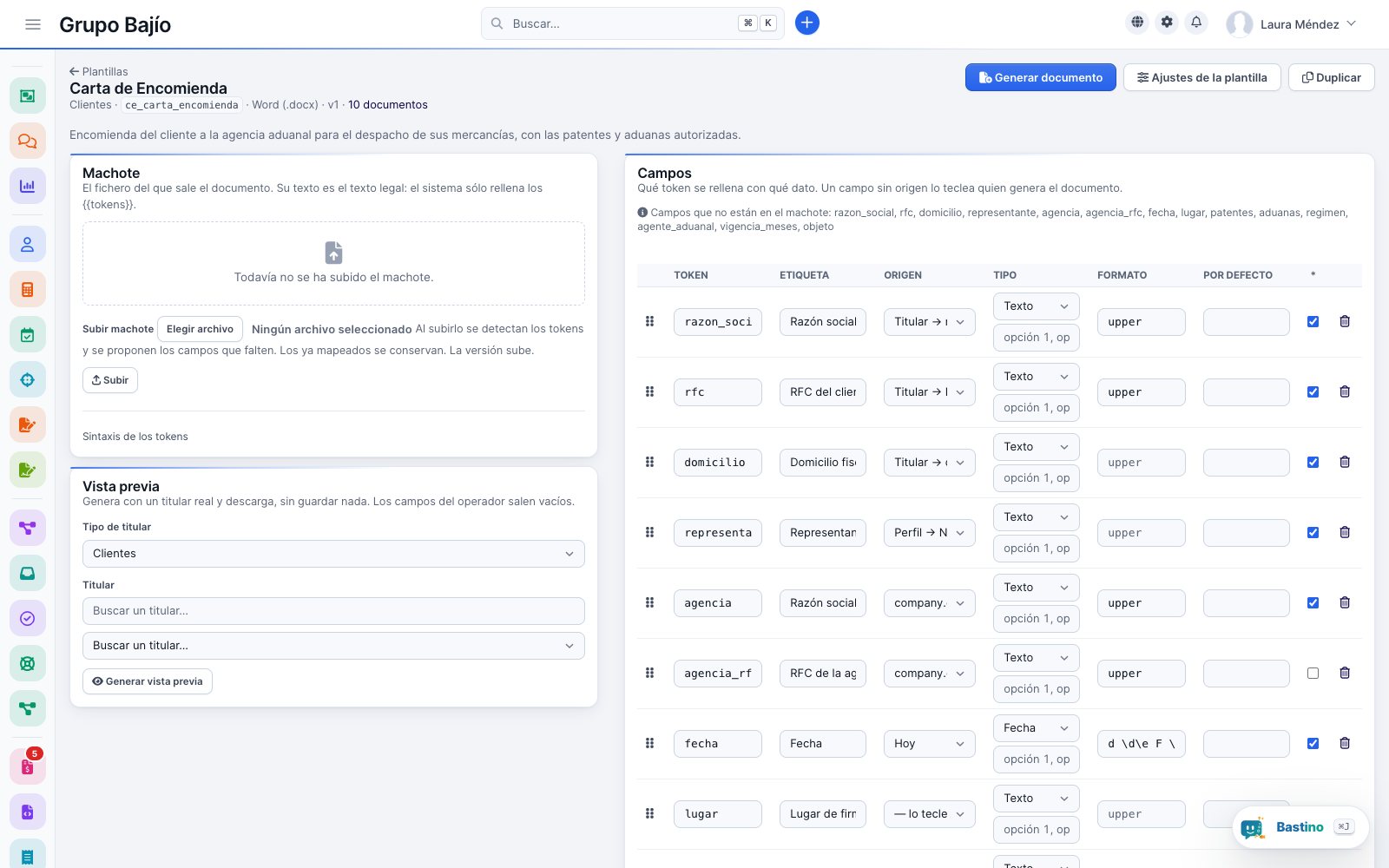
Task: Open the crosshair target sidebar icon
Action: (28, 380)
